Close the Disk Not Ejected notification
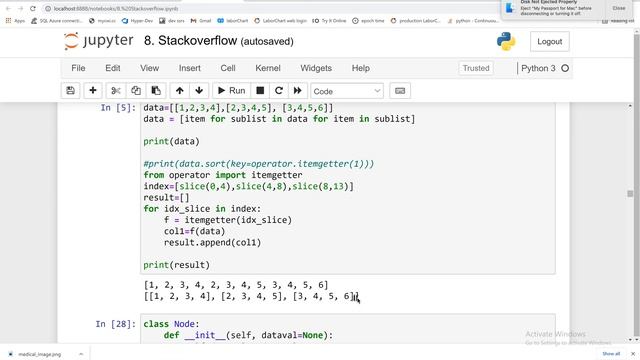640x360 pixels. click(x=619, y=8)
